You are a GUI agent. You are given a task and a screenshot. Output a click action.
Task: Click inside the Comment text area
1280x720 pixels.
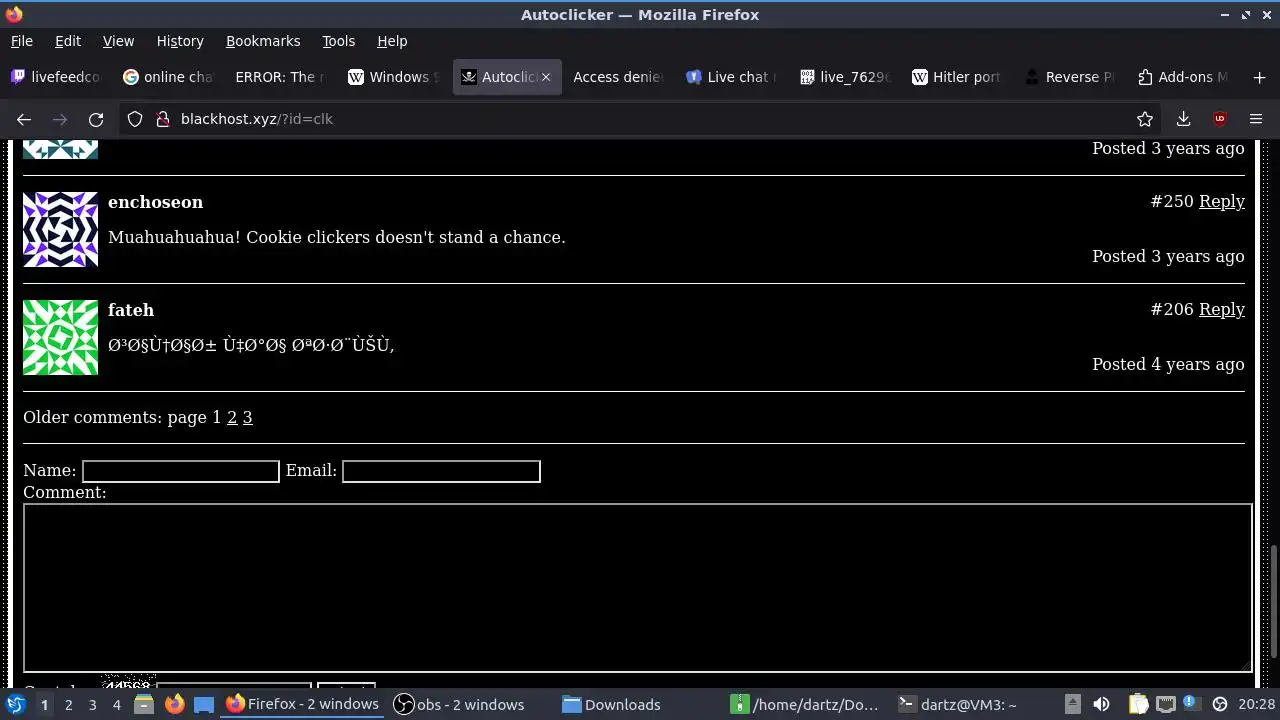[638, 588]
